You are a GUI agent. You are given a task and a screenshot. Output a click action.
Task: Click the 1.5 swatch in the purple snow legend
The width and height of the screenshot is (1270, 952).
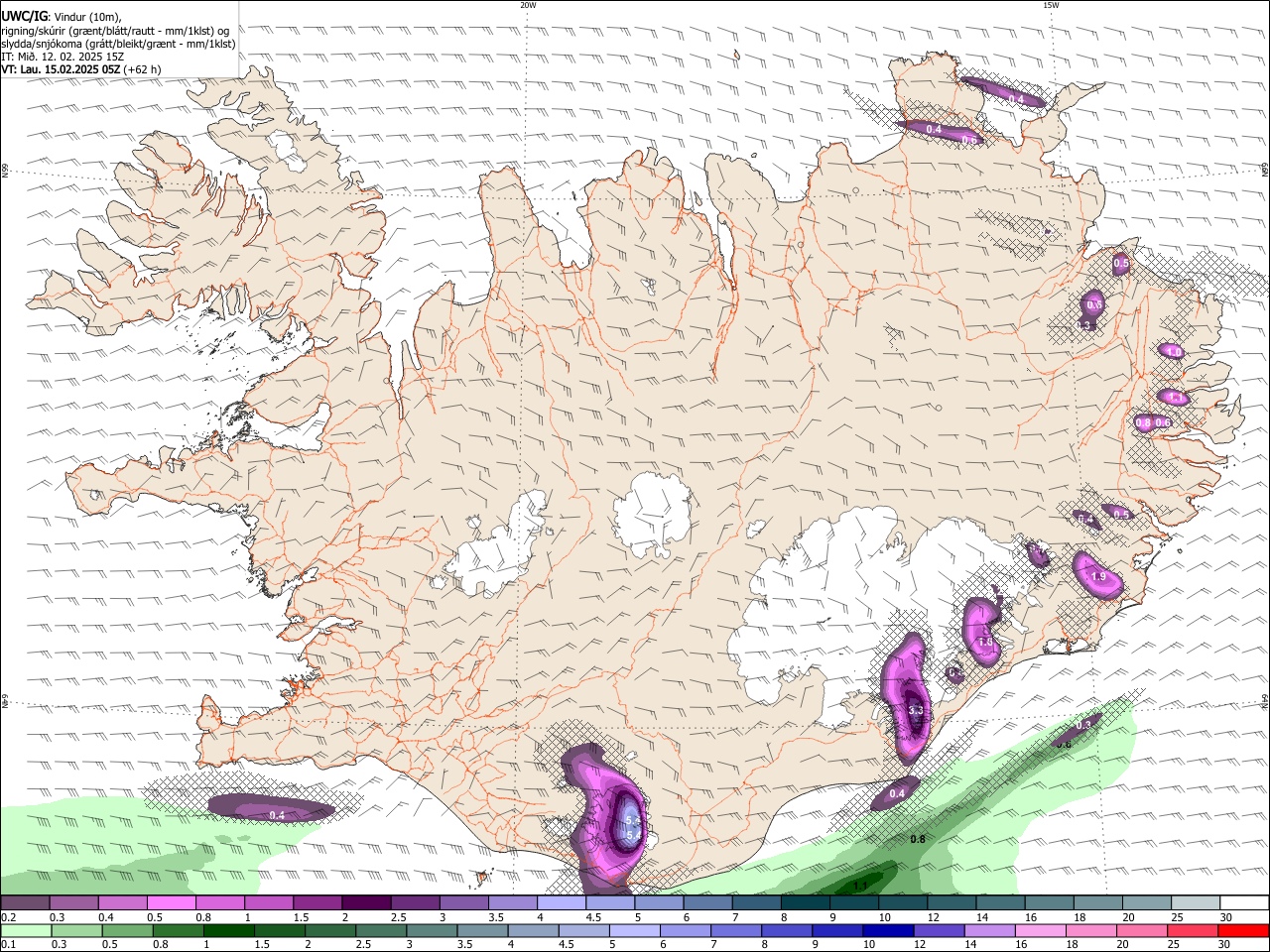pyautogui.click(x=317, y=902)
